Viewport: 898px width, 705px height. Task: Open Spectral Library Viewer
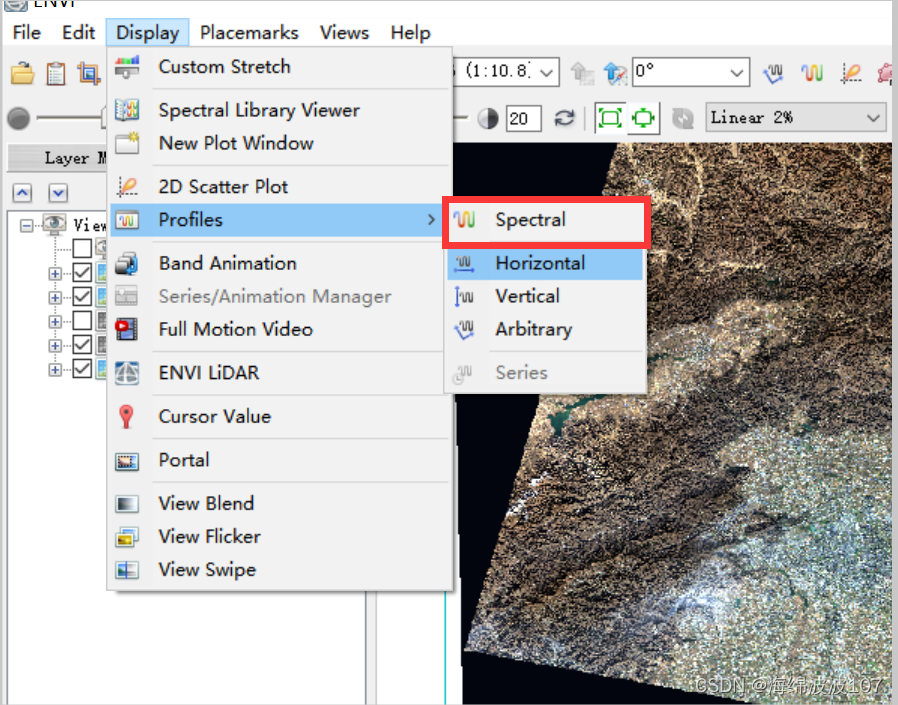click(x=279, y=110)
